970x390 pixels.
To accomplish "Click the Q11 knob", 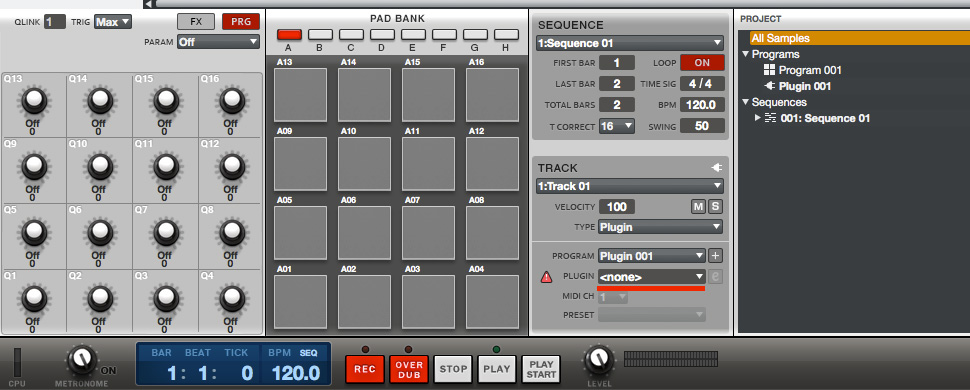I will (165, 166).
